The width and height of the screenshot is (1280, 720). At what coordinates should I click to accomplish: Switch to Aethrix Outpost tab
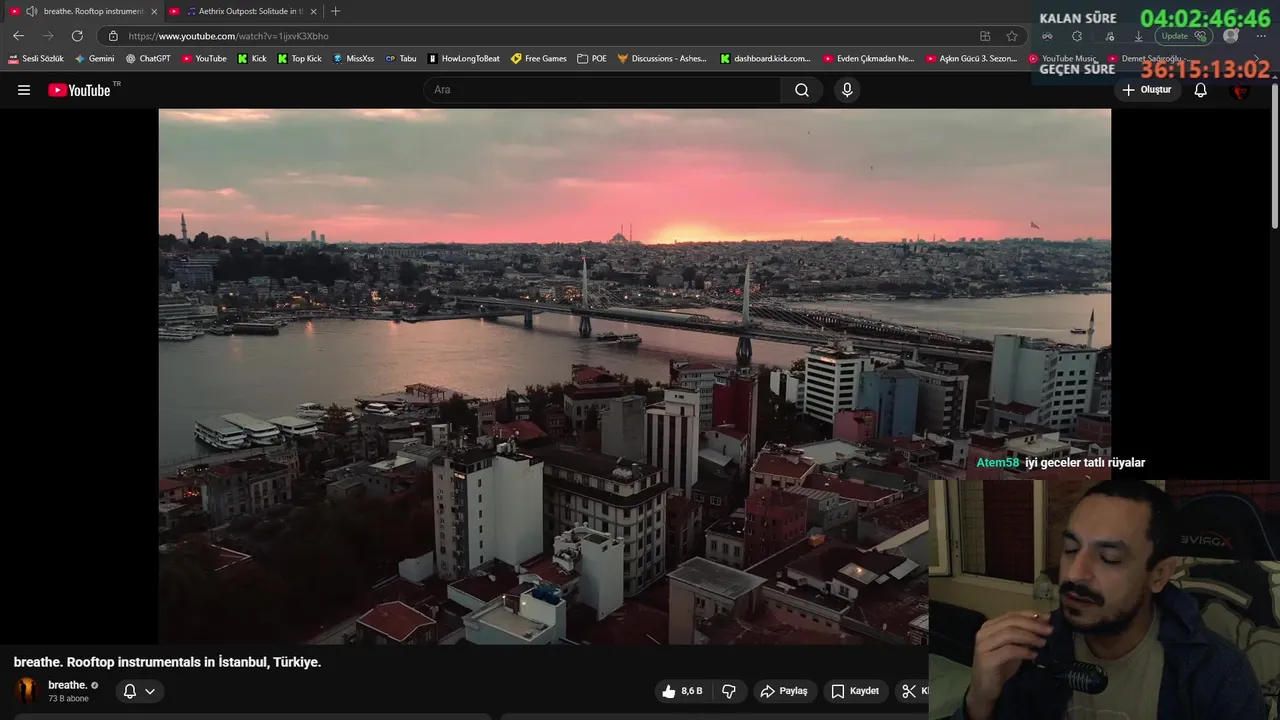[243, 11]
